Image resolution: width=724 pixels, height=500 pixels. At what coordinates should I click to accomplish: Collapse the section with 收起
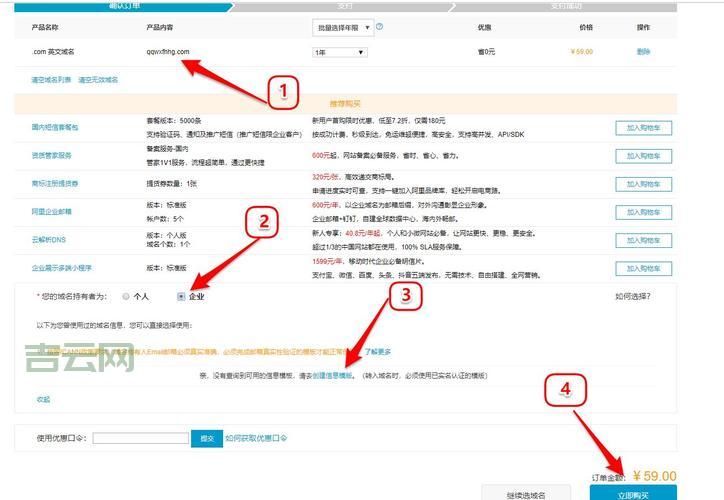43,399
